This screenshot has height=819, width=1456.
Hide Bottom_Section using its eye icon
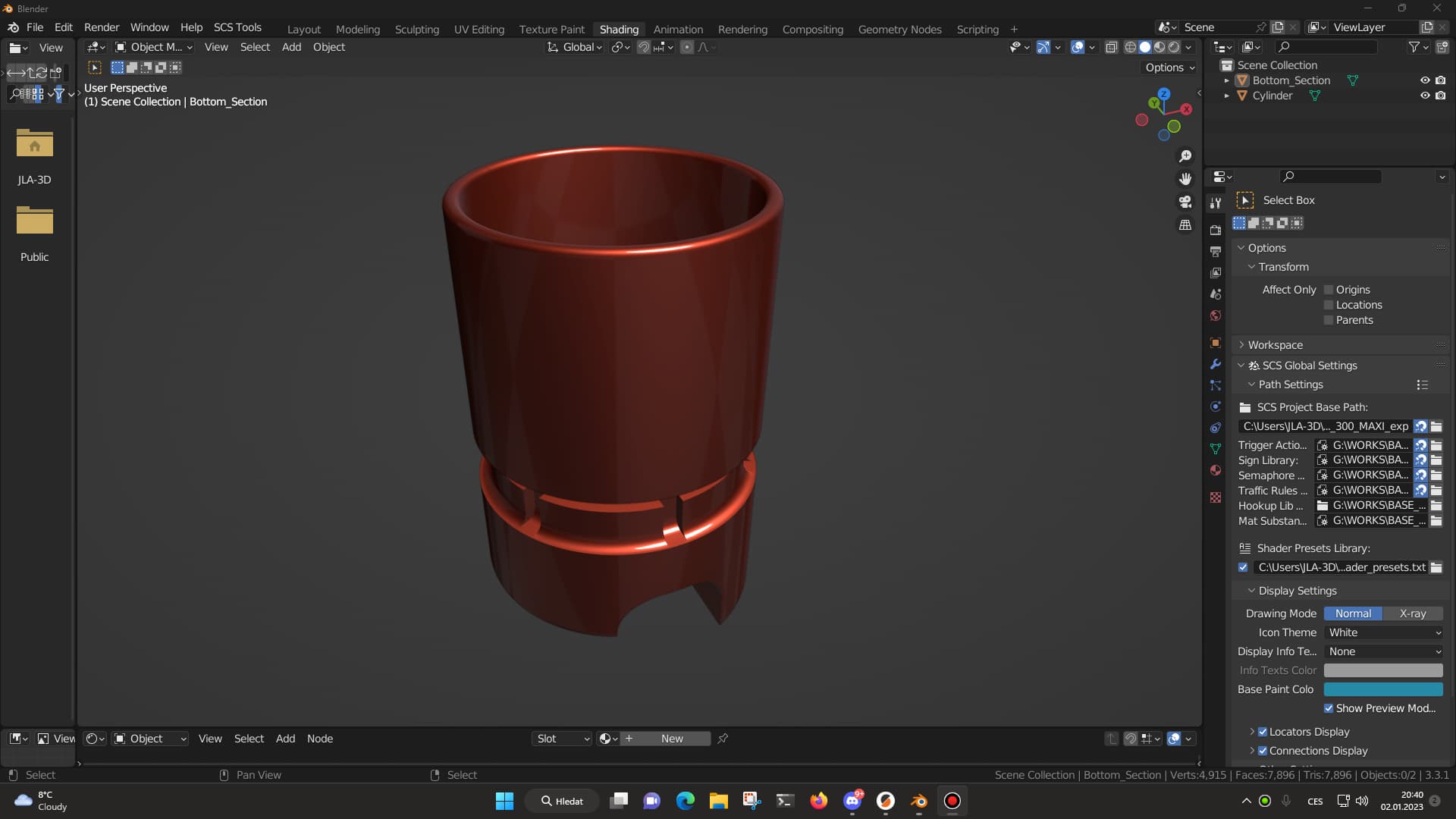[1425, 80]
